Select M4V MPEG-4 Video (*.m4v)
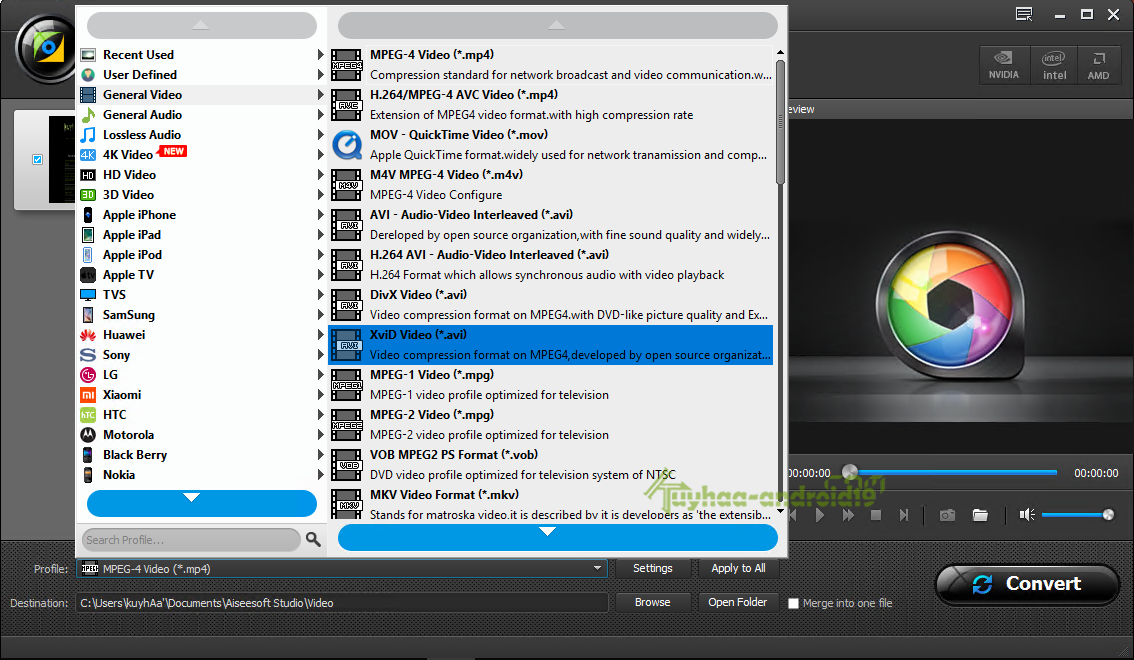The width and height of the screenshot is (1134, 660). [551, 184]
